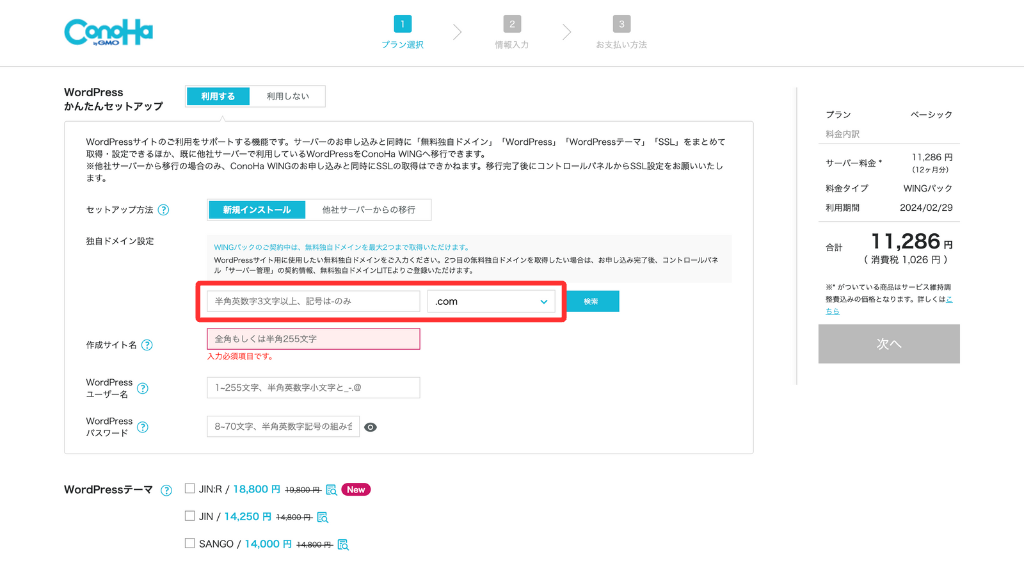1024x561 pixels.
Task: Focus the 作成サイト名 input field
Action: 313,339
